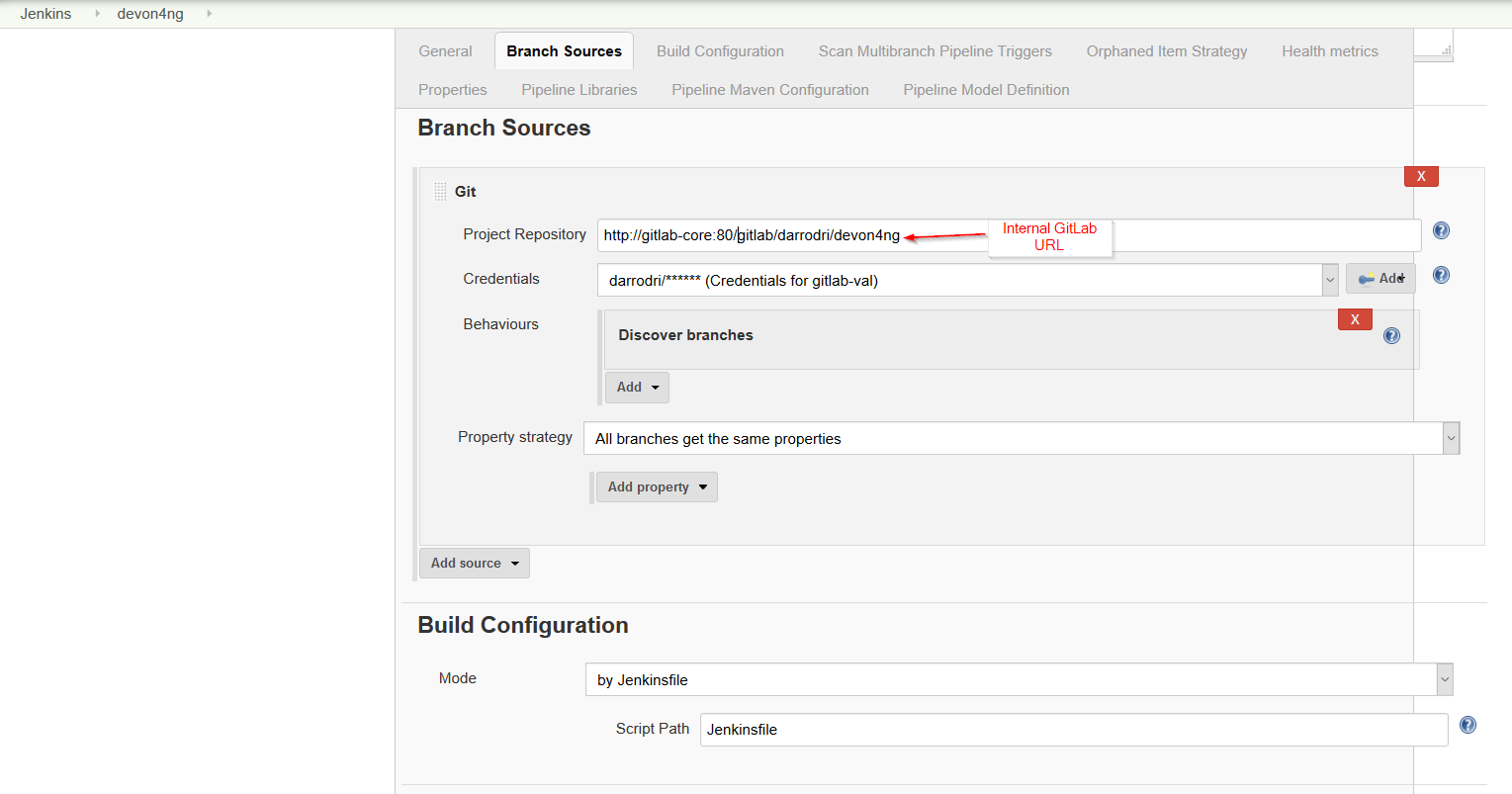Click the Jenkins breadcrumb link
The image size is (1512, 794).
coord(45,14)
